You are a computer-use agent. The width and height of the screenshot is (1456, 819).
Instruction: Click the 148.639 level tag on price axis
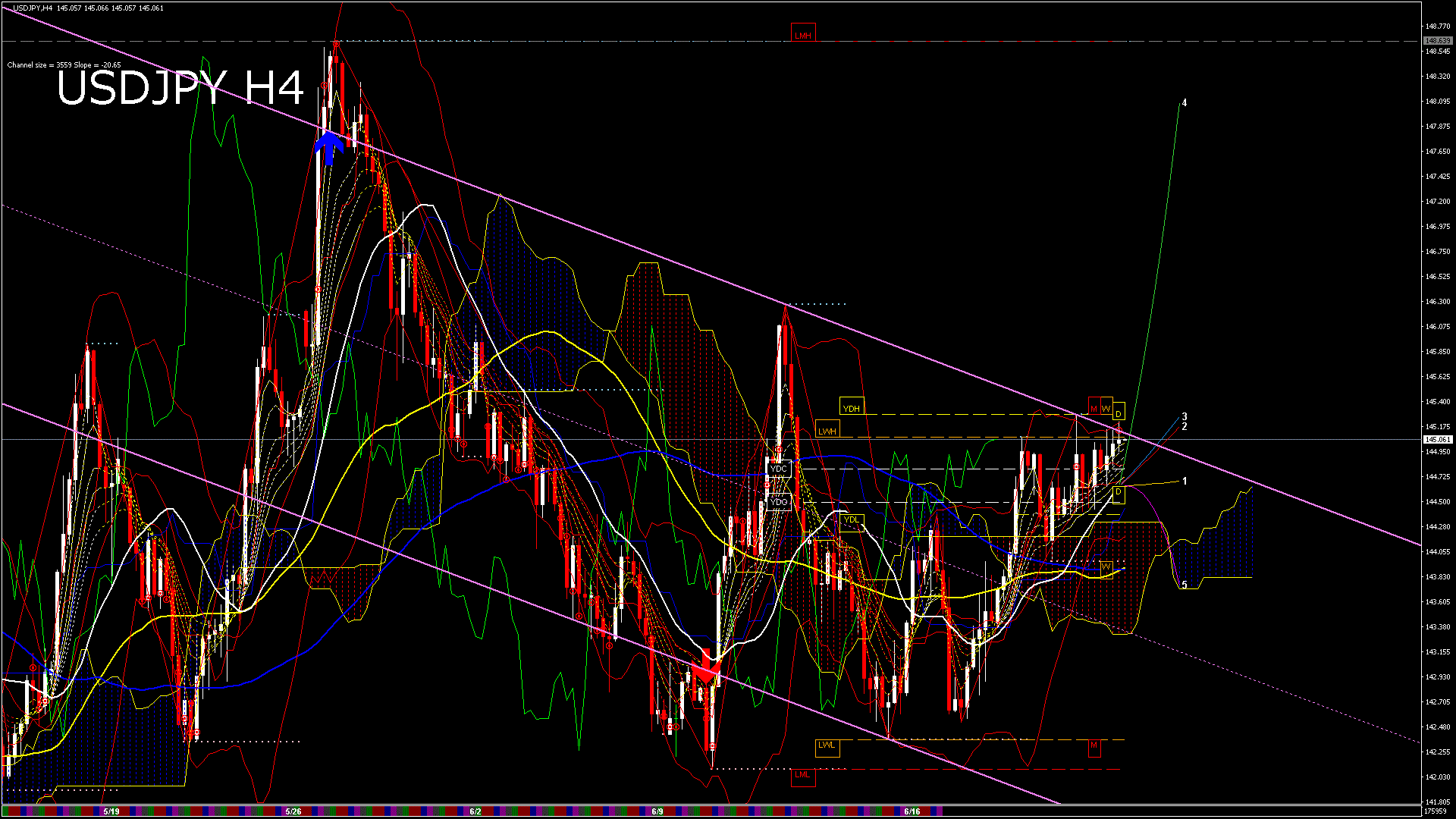tap(1437, 41)
